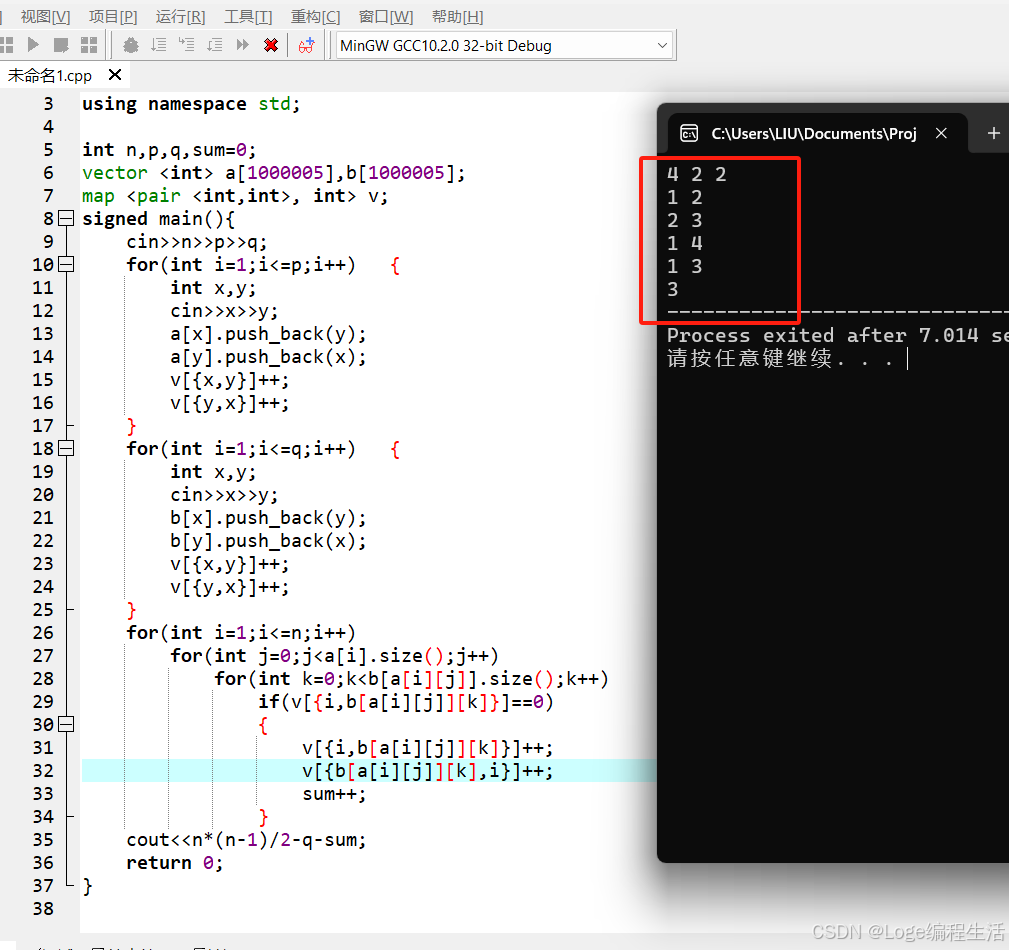Image resolution: width=1009 pixels, height=950 pixels.
Task: Click console input line '4 2 2'
Action: pyautogui.click(x=697, y=174)
